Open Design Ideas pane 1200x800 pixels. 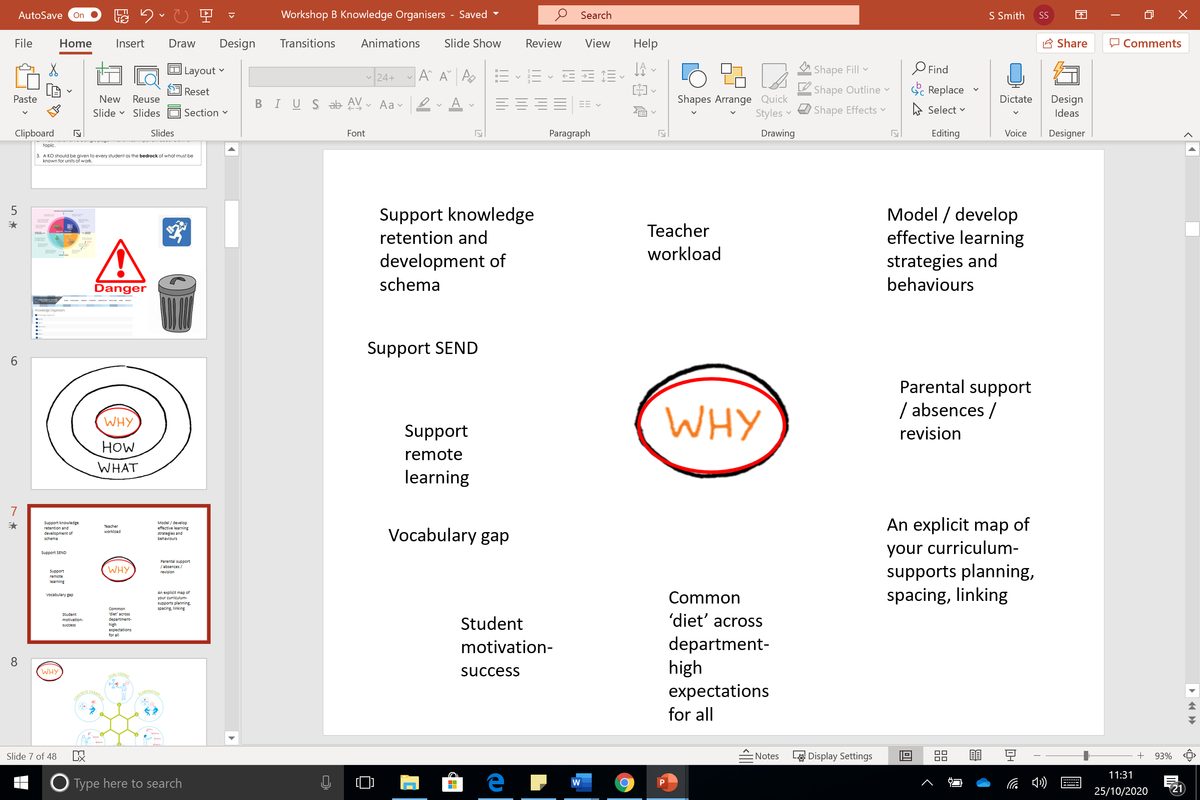[x=1067, y=89]
